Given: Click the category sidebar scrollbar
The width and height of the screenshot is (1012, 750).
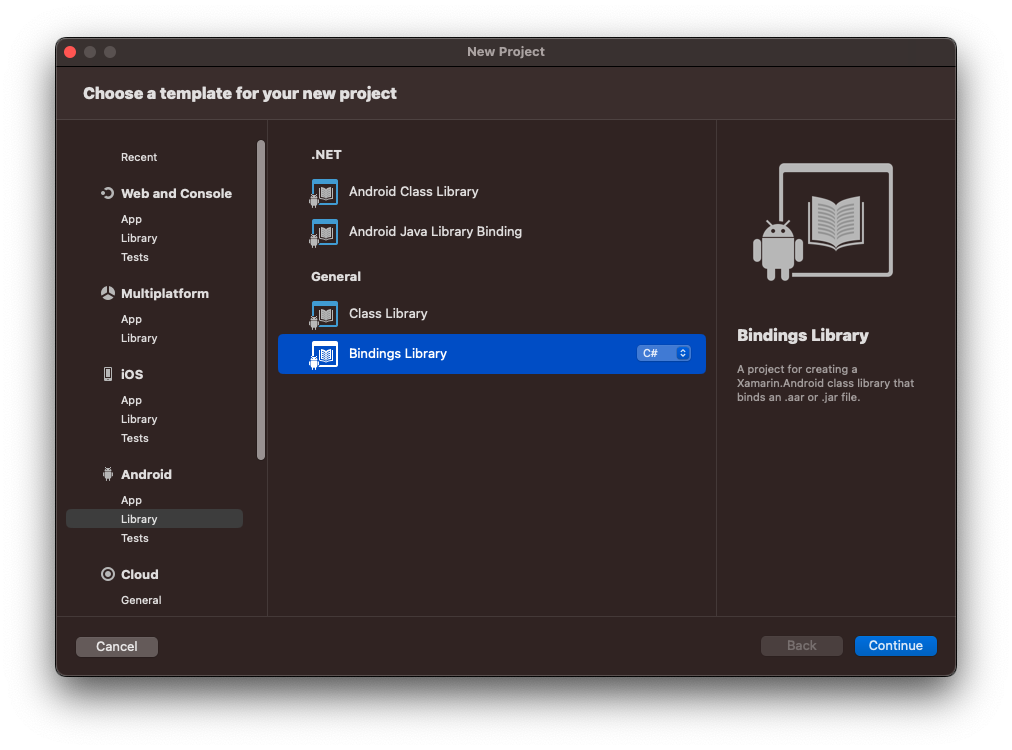Looking at the screenshot, I should pyautogui.click(x=261, y=300).
